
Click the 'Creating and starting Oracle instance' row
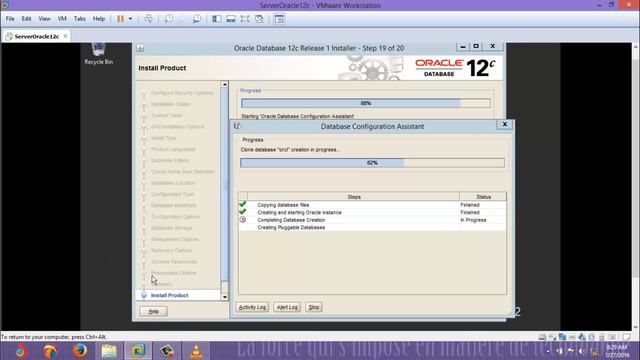[x=372, y=212]
